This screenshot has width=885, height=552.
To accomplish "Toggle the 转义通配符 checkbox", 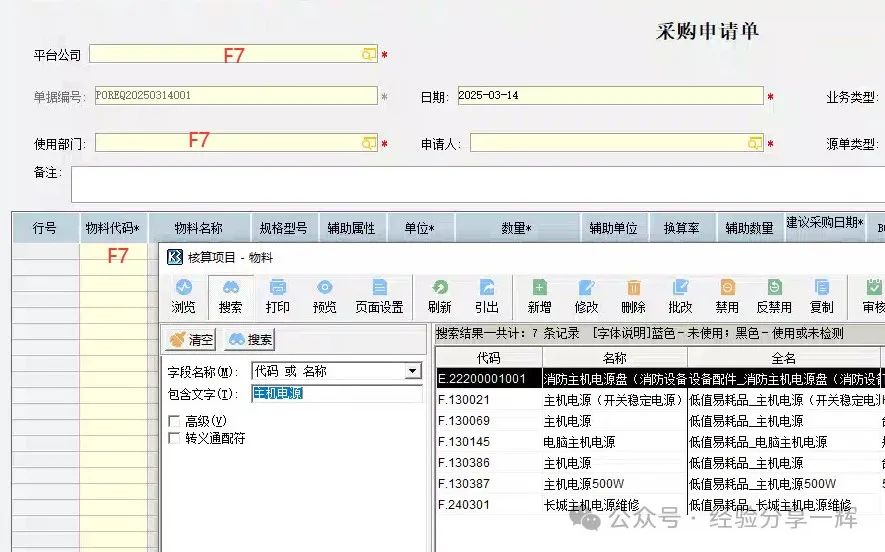I will point(175,438).
